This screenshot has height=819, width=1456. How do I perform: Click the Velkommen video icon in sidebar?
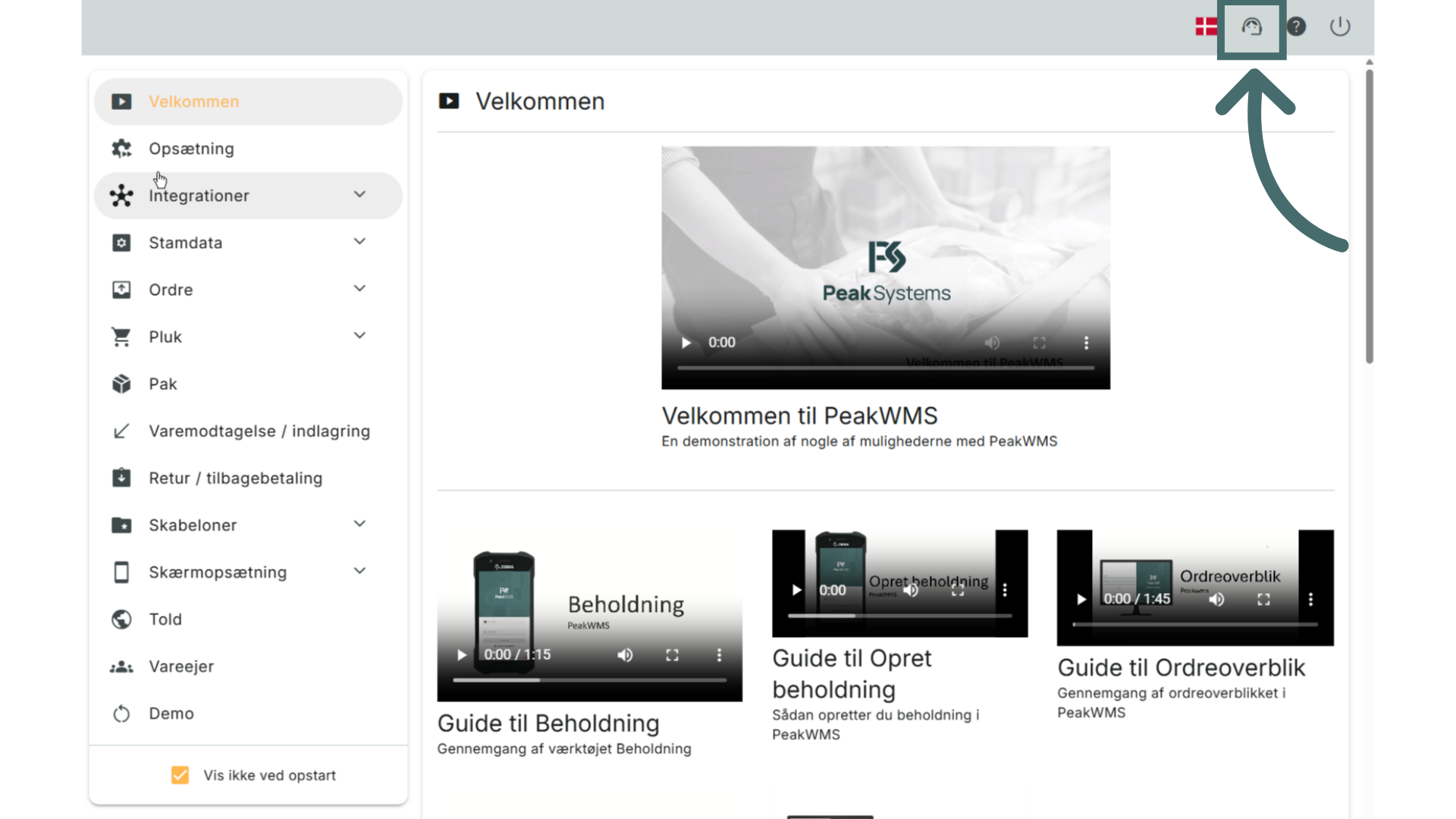pyautogui.click(x=121, y=102)
